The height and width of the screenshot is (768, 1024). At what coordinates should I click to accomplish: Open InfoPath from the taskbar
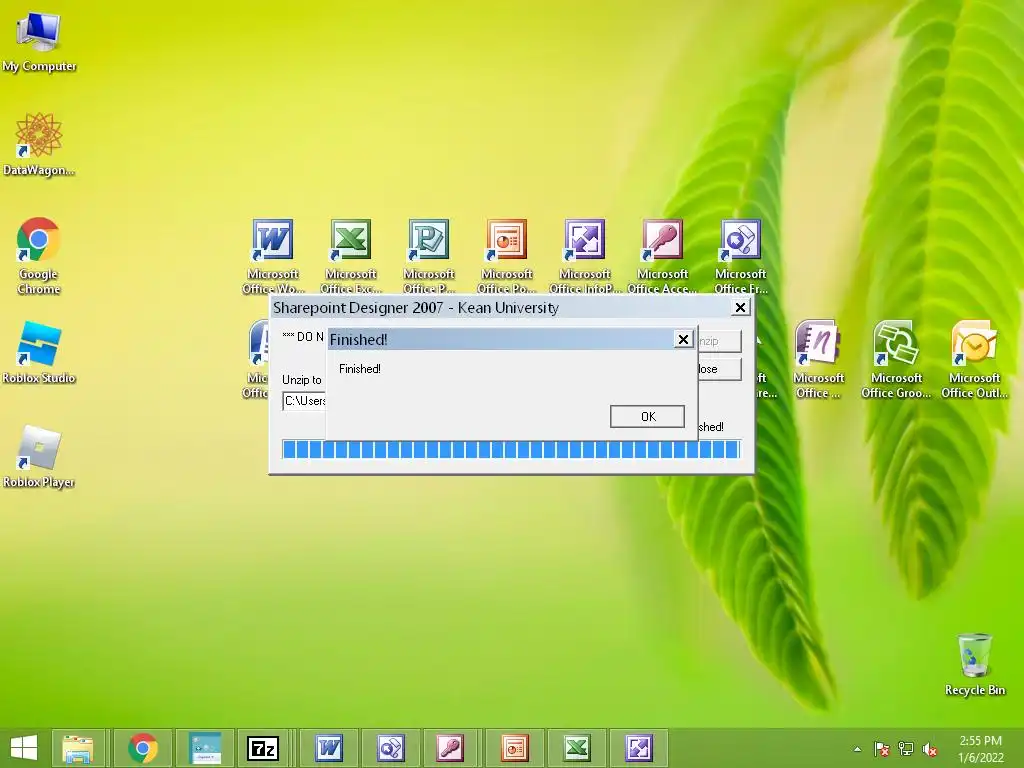[x=639, y=748]
